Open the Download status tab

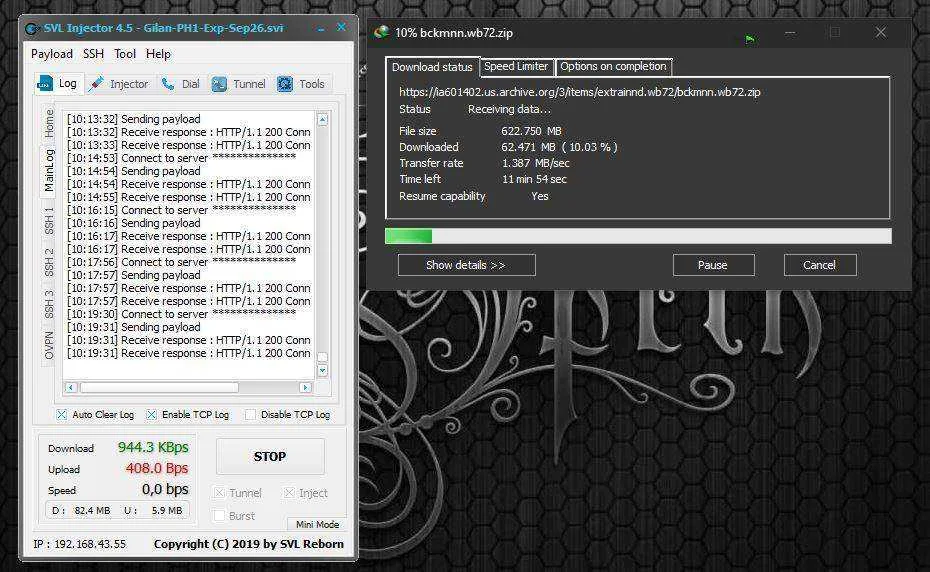[432, 67]
